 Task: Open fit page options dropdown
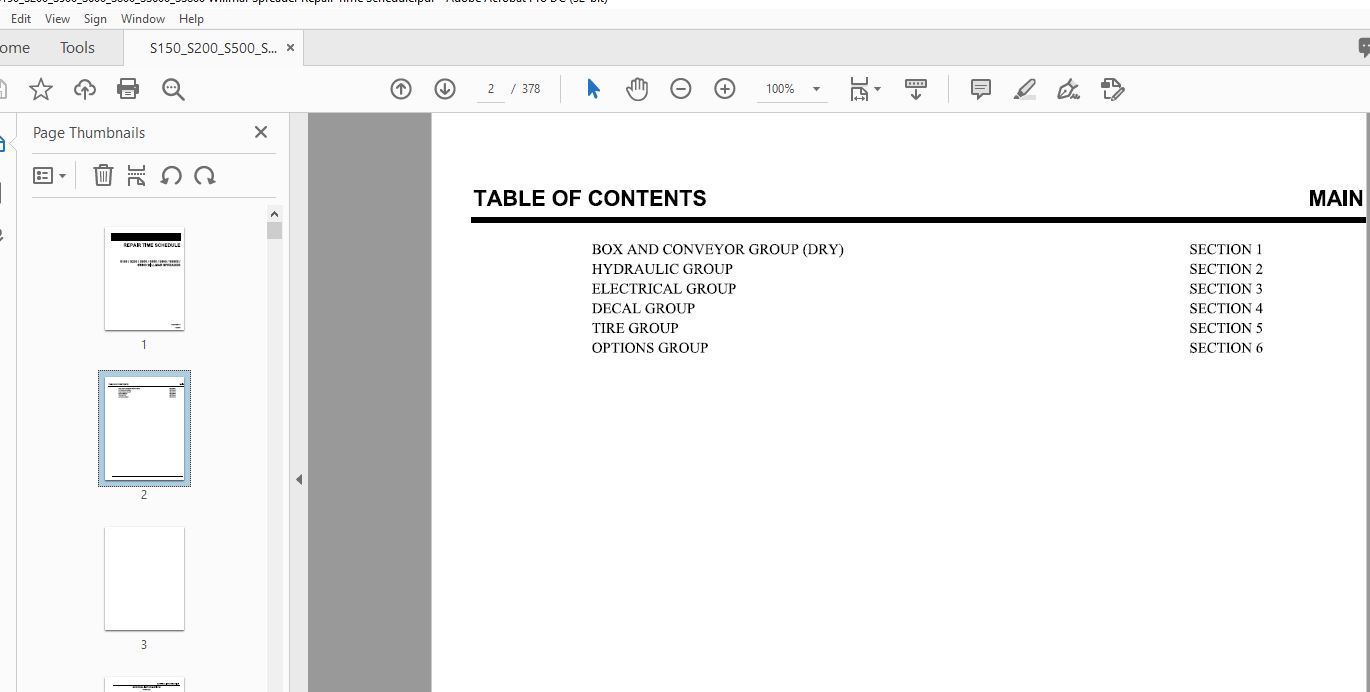(x=865, y=89)
